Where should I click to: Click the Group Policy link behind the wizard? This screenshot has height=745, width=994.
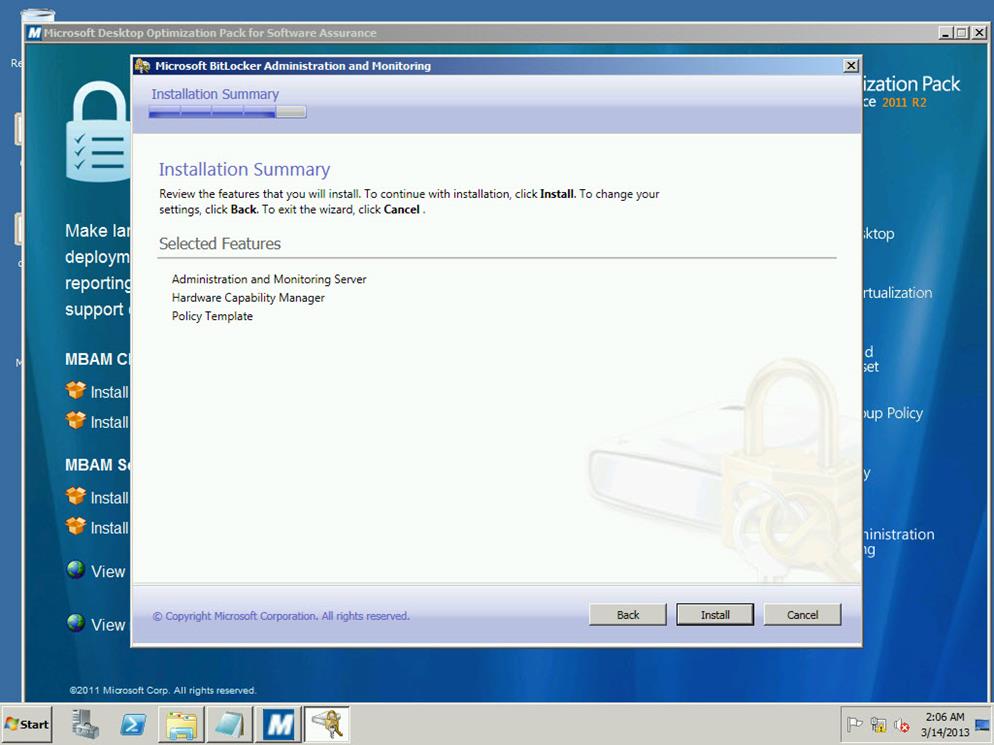click(x=893, y=413)
